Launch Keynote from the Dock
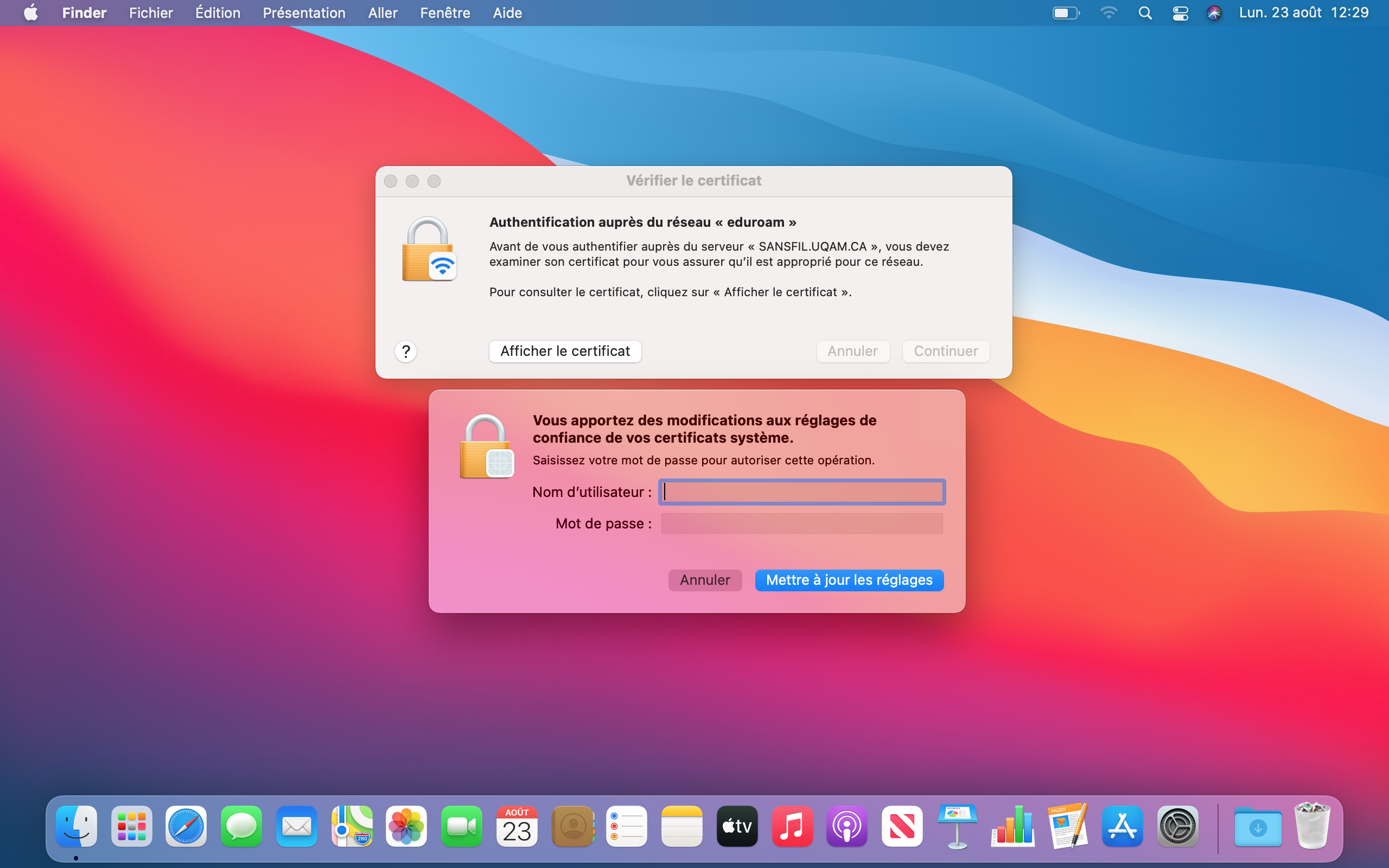The width and height of the screenshot is (1389, 868). [x=957, y=827]
